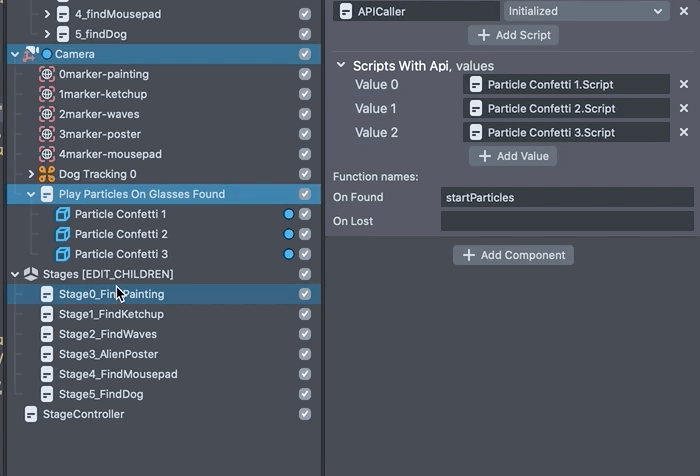700x476 pixels.
Task: Click the Stages scene object icon
Action: [x=31, y=274]
